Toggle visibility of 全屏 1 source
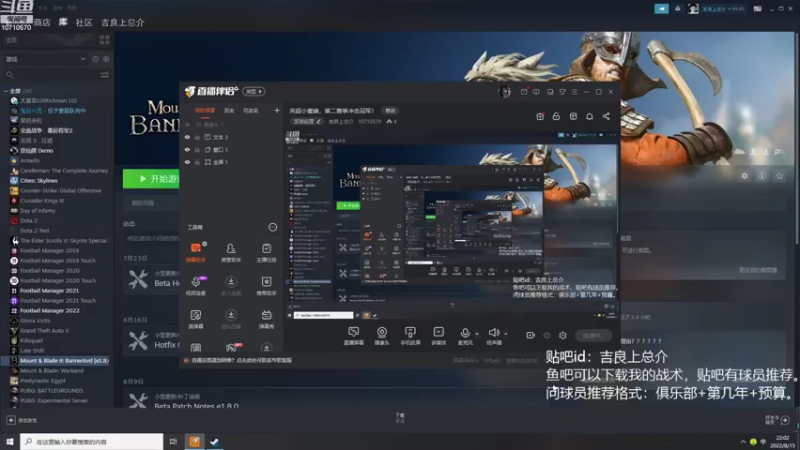This screenshot has width=800, height=450. click(187, 162)
